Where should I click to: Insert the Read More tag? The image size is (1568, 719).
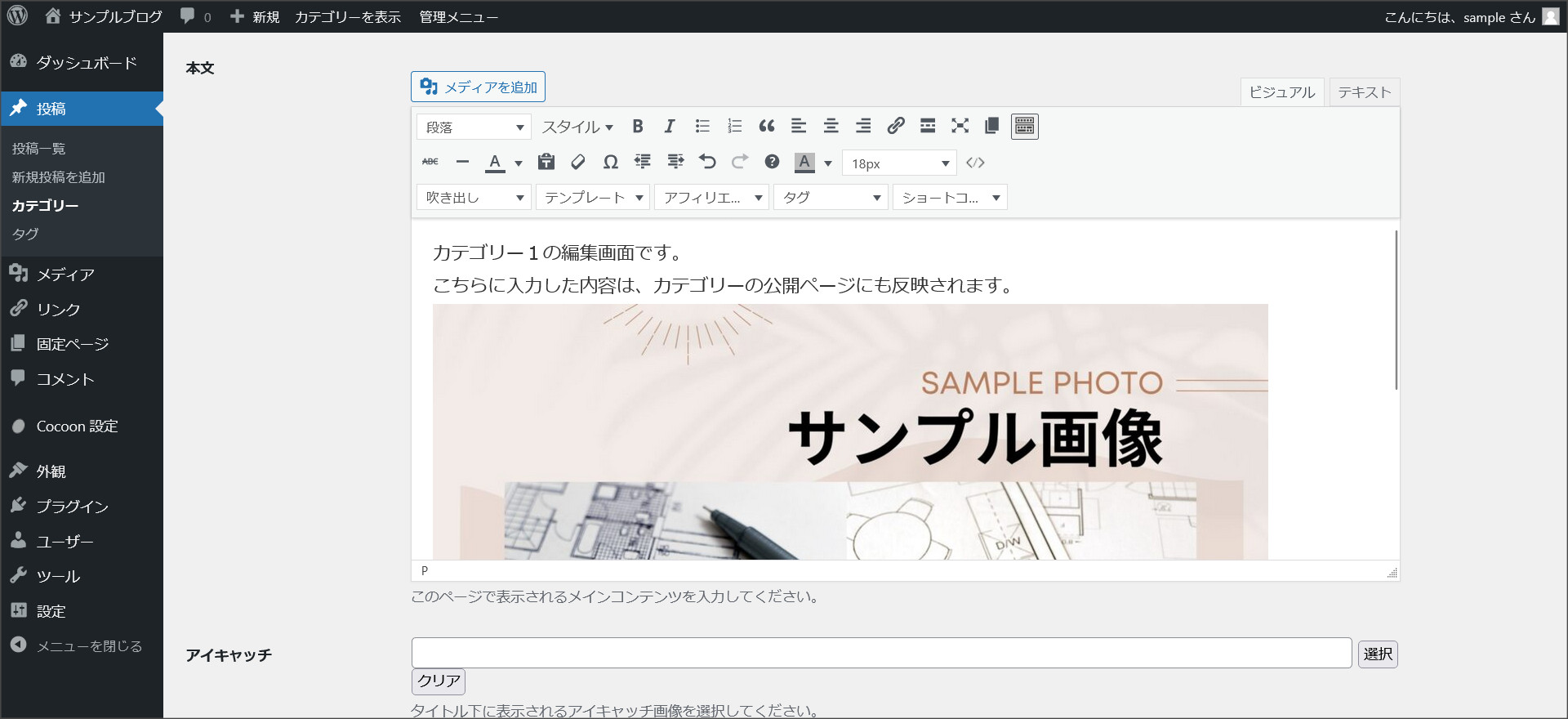(928, 127)
